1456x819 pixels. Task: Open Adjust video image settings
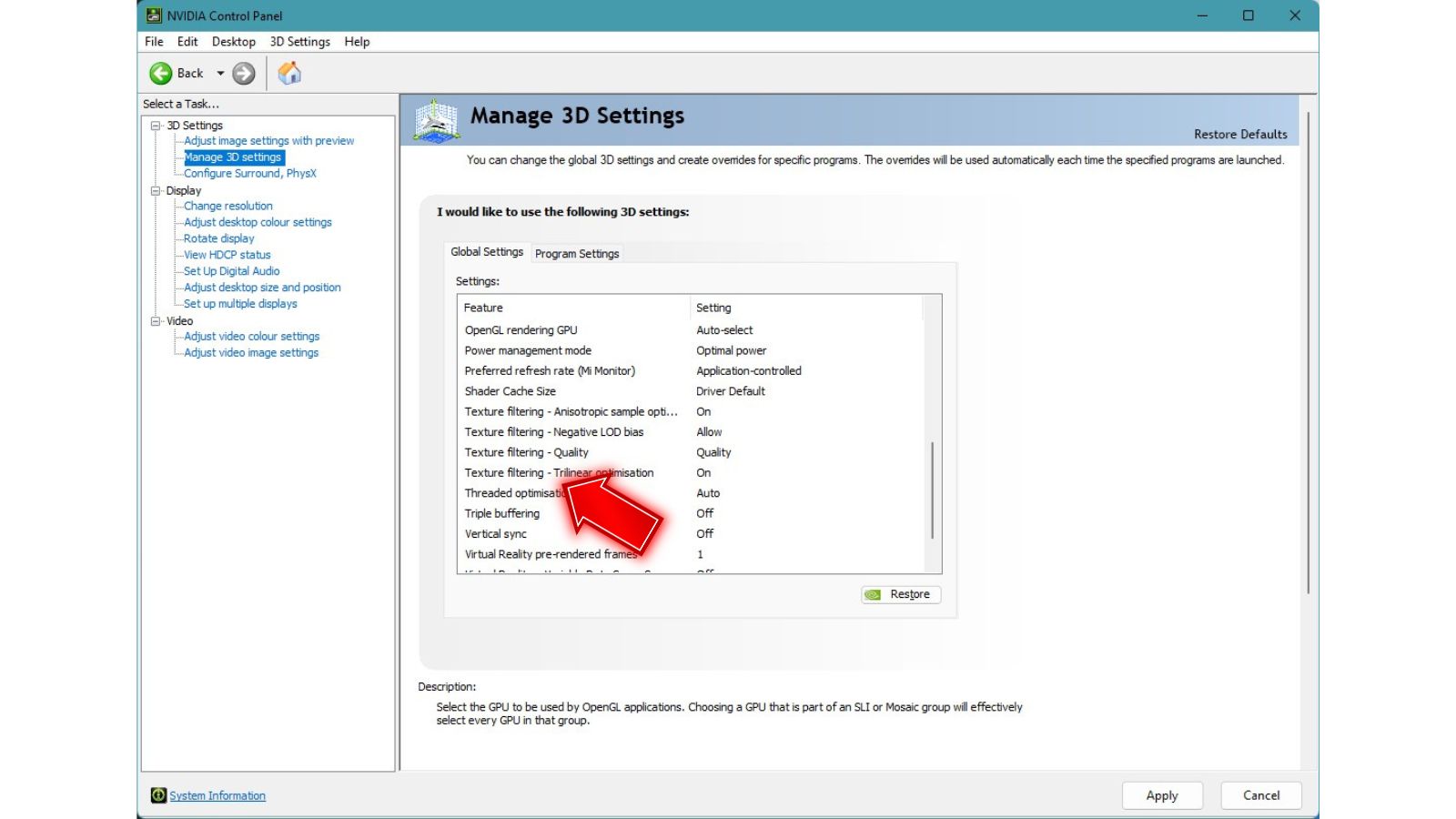(x=251, y=353)
